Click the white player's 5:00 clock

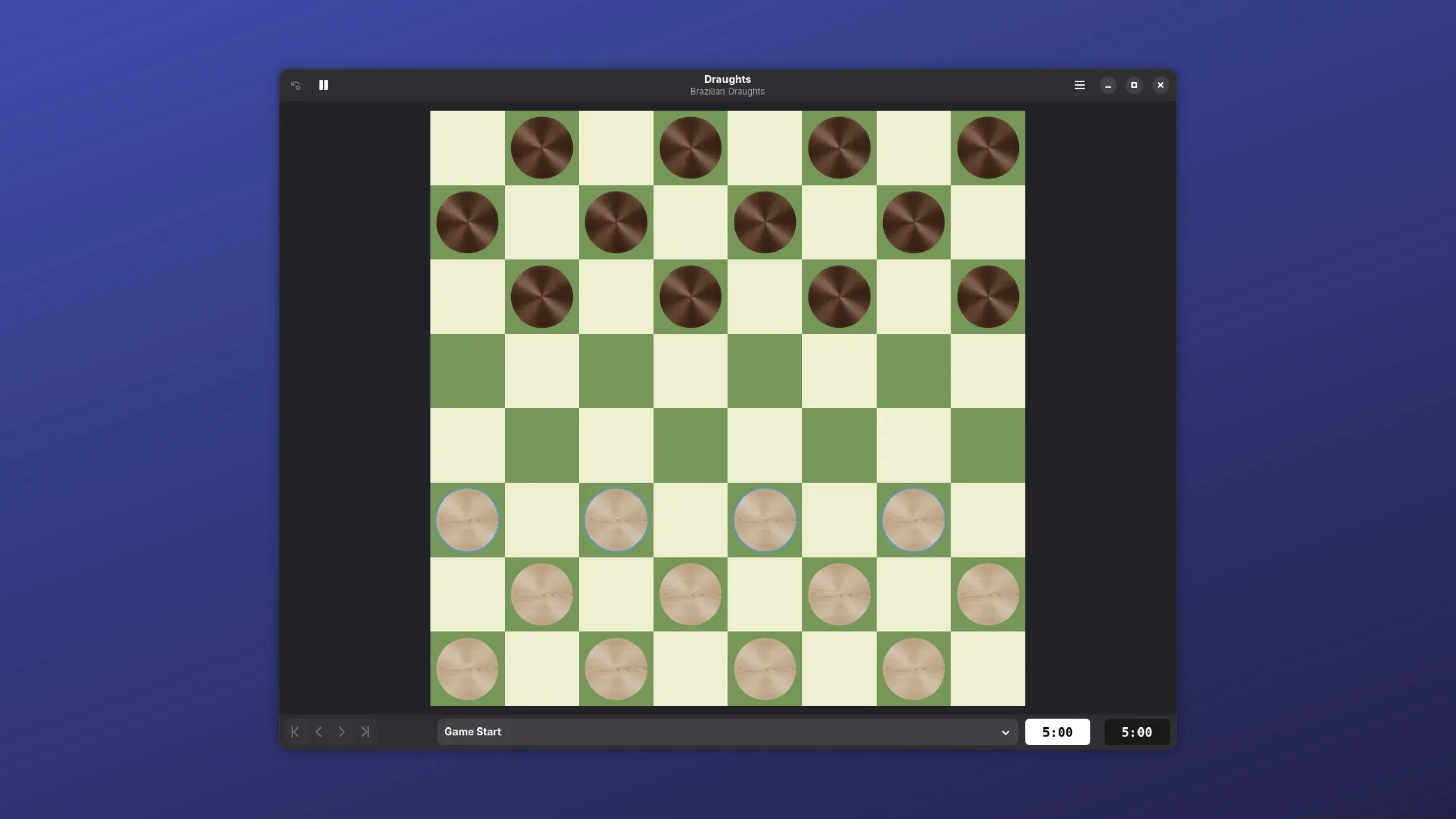coord(1057,732)
